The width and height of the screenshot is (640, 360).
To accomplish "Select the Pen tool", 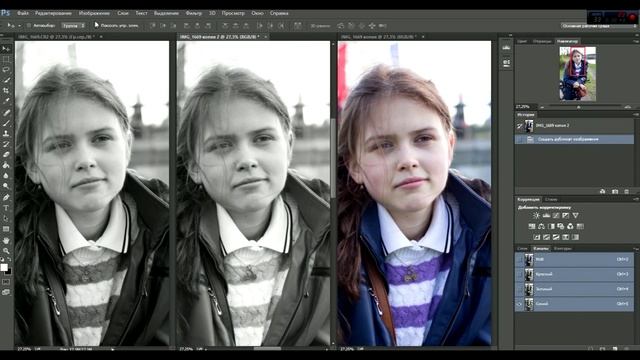I will pos(6,198).
